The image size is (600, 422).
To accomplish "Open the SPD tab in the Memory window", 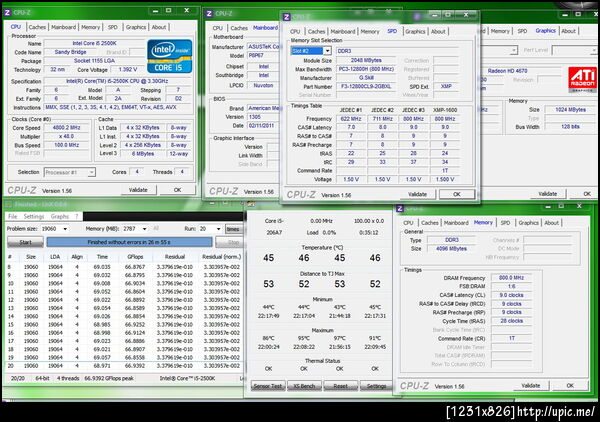I will click(x=505, y=223).
